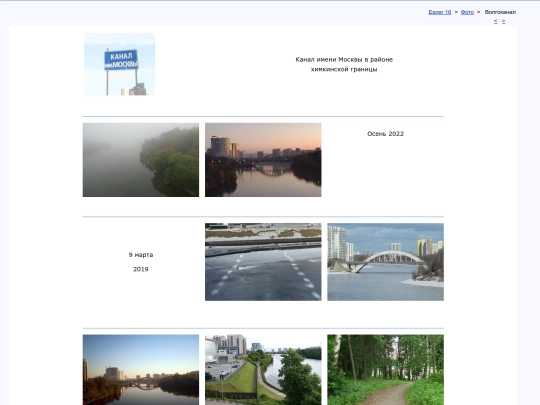
Task: Open the Канал им. Москвы sign photo
Action: coord(120,64)
